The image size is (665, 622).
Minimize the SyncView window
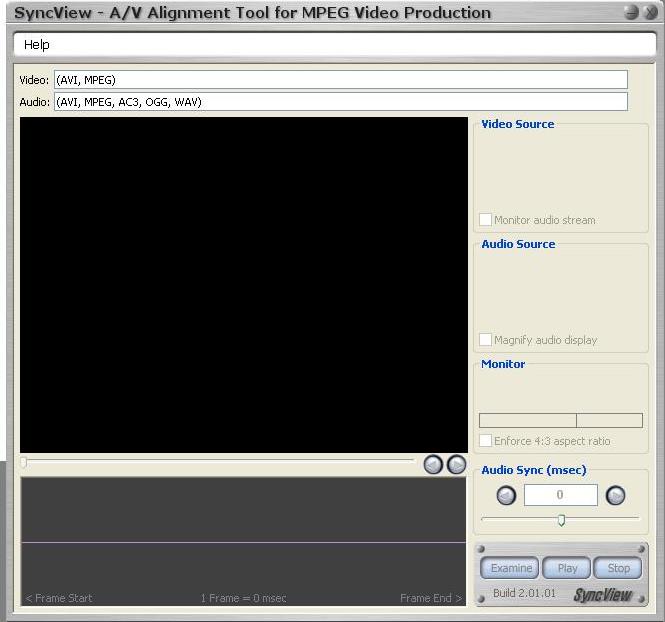(x=631, y=12)
